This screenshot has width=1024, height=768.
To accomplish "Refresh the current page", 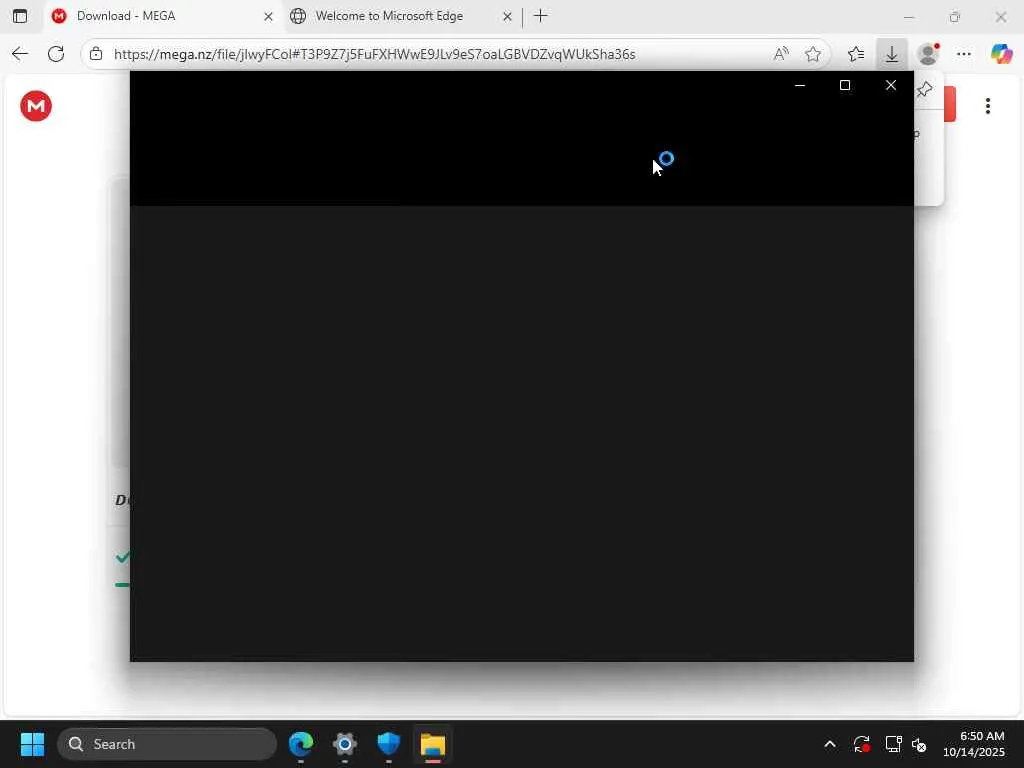I will click(56, 54).
